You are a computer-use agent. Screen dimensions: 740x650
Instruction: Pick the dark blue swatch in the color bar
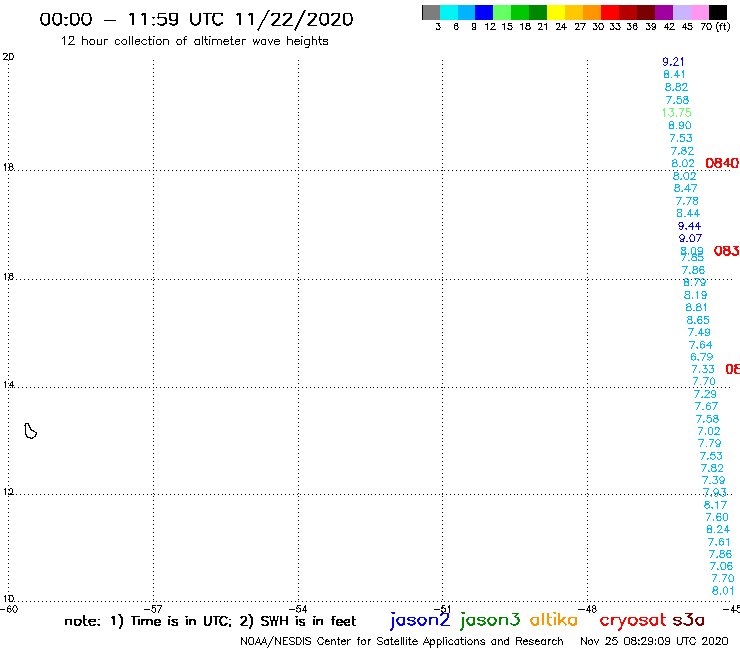[484, 12]
